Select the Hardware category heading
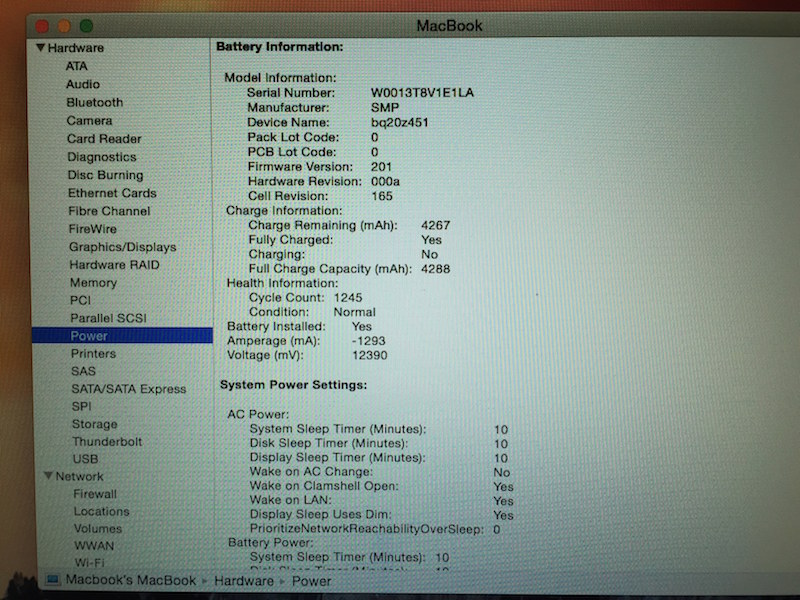This screenshot has width=800, height=600. [76, 48]
